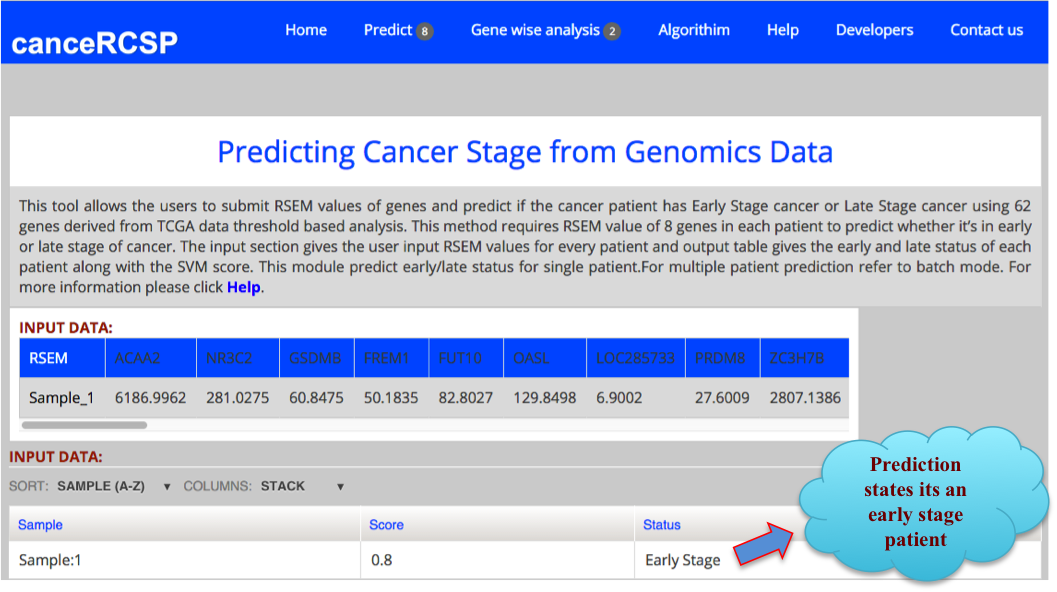
Task: Visit the Developers page
Action: [x=874, y=30]
